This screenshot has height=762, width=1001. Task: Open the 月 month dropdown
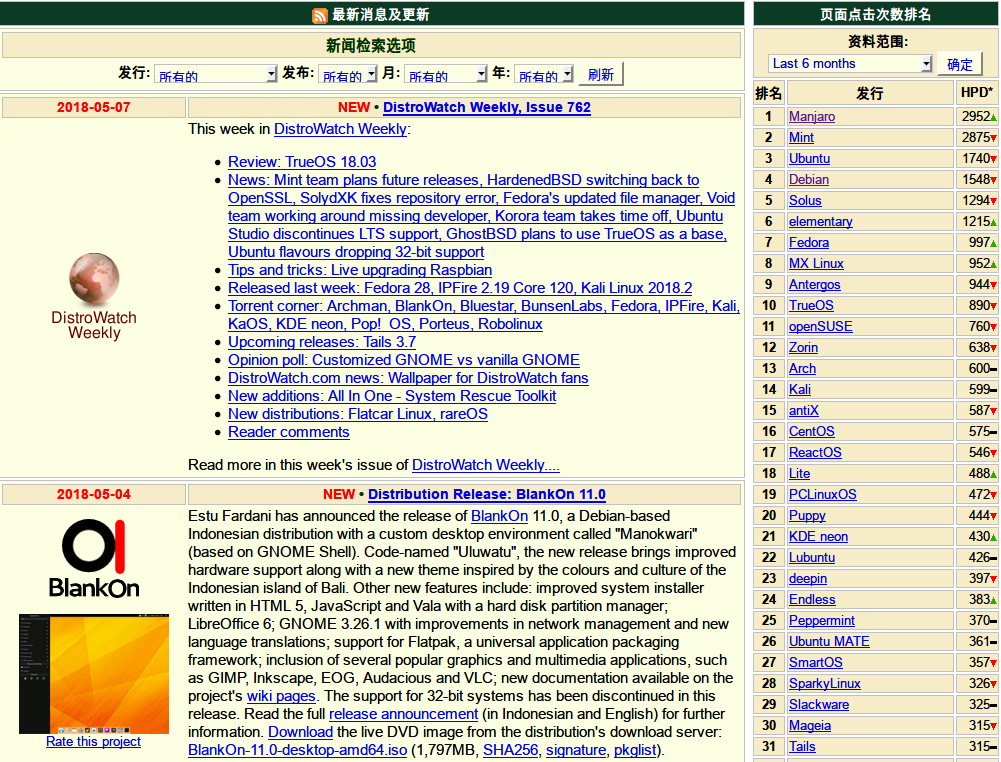tap(446, 74)
